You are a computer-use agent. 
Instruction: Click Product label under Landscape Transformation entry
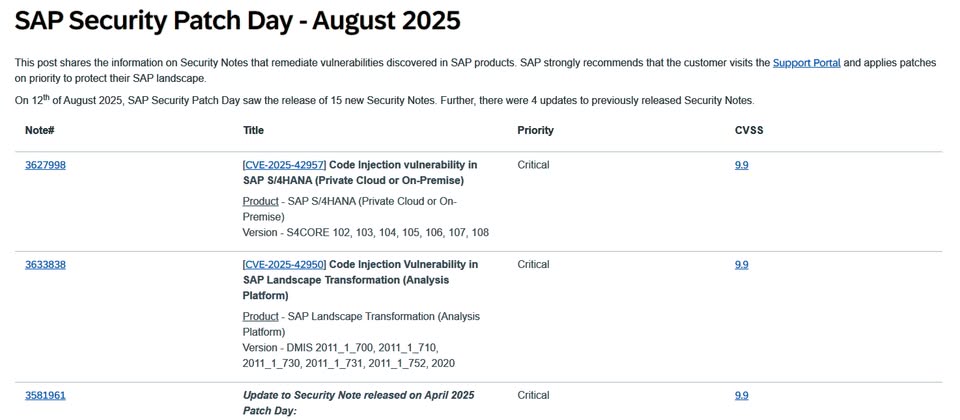(x=260, y=316)
